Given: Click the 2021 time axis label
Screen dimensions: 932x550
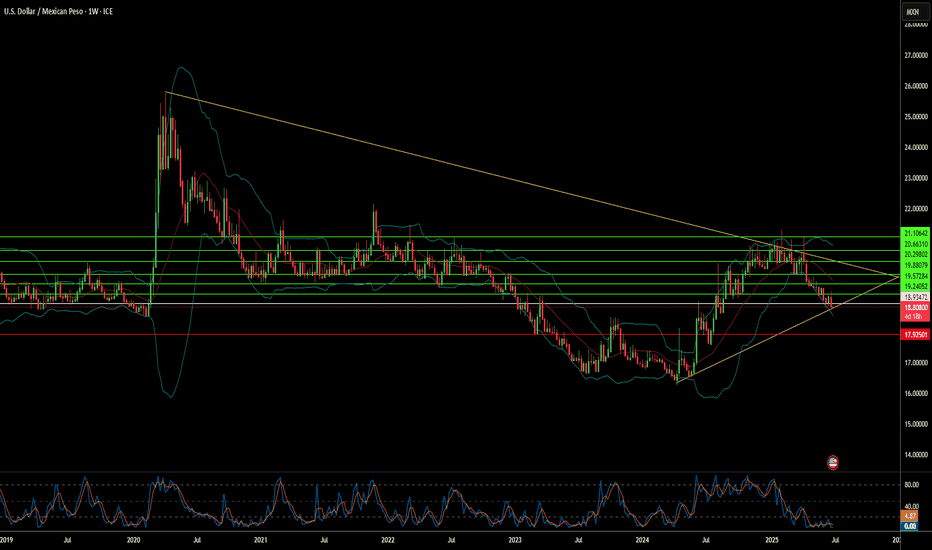Looking at the screenshot, I should (260, 540).
